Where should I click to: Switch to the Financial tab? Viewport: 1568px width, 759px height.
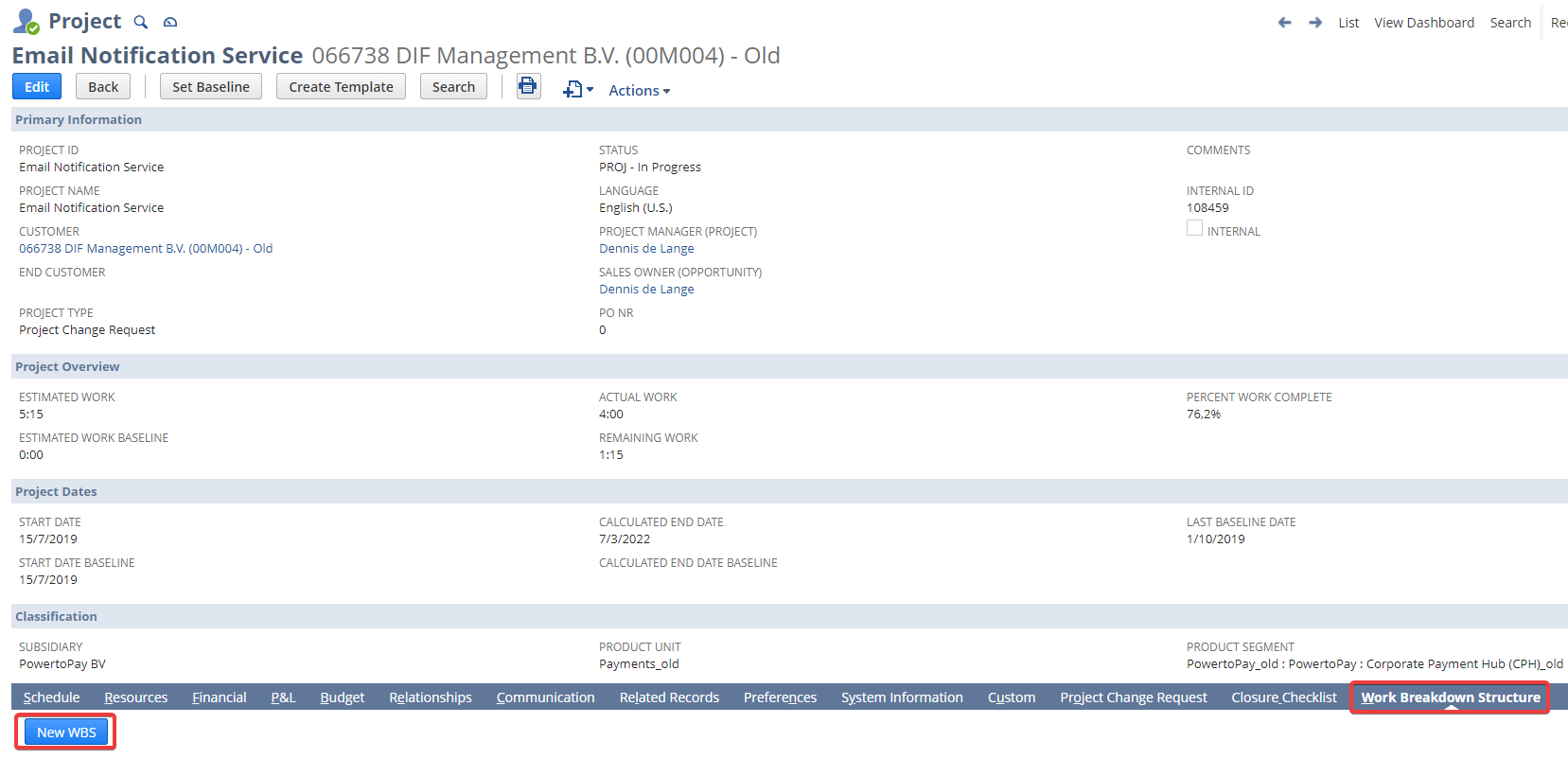(x=220, y=697)
